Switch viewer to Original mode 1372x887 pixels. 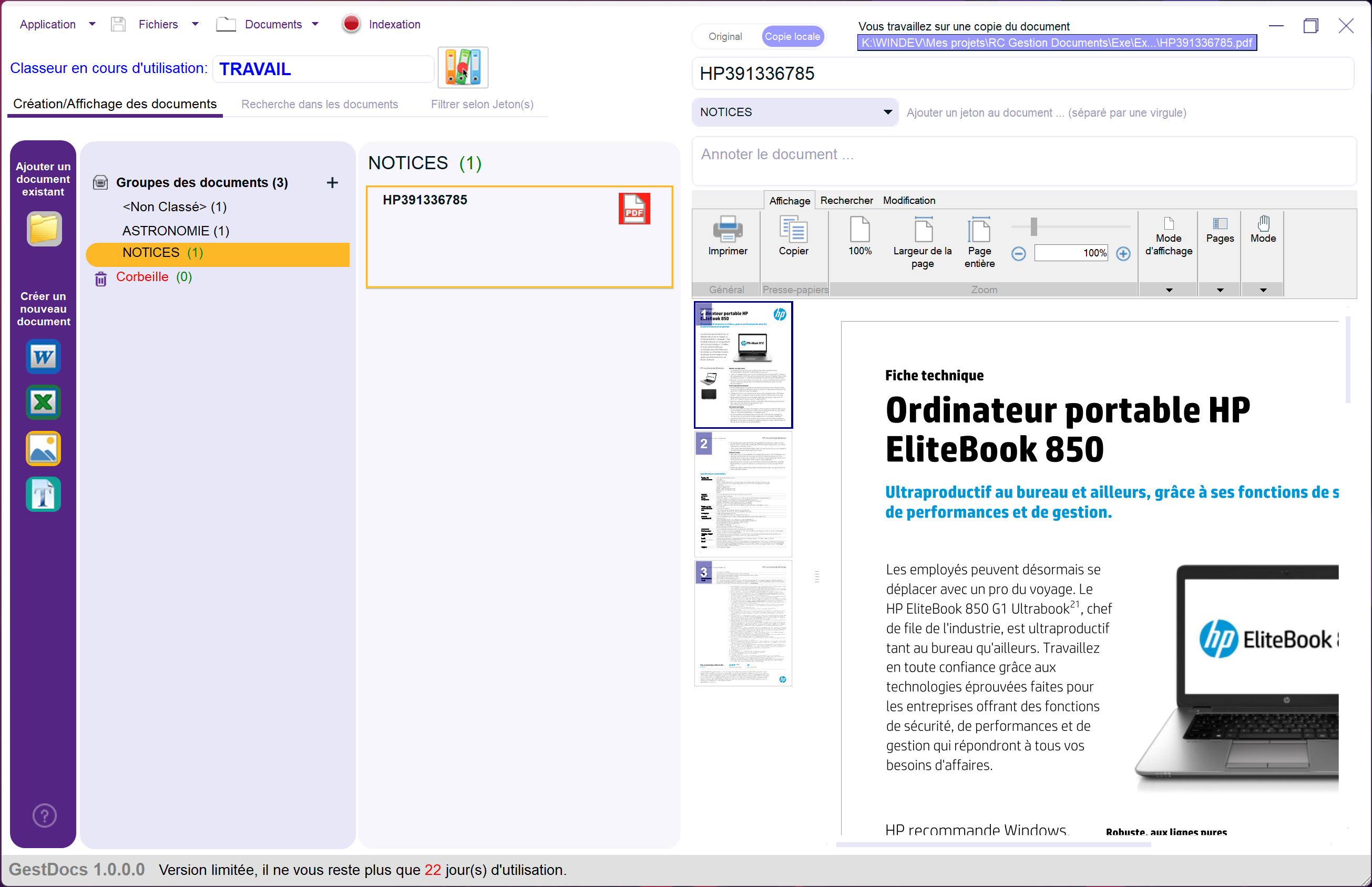tap(725, 36)
